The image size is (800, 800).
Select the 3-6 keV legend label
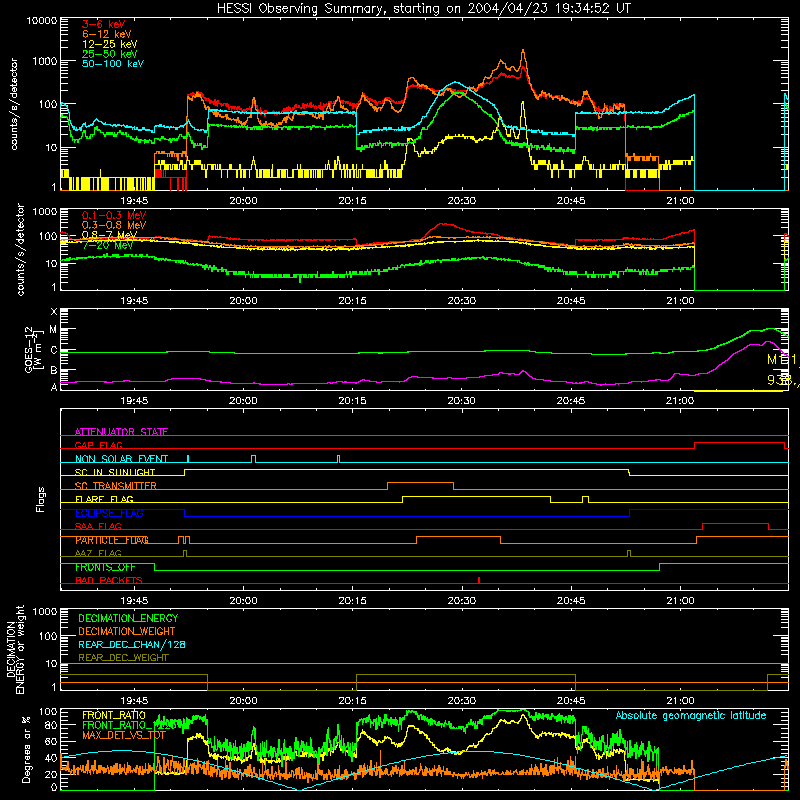tap(104, 24)
